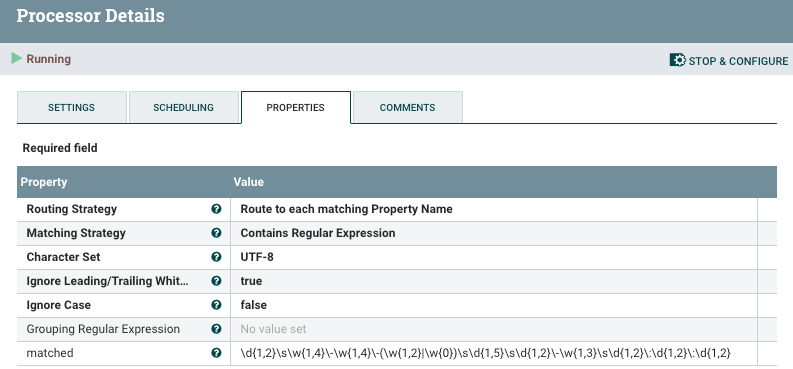Click help icon for Matching Strategy
This screenshot has width=793, height=369.
point(216,233)
